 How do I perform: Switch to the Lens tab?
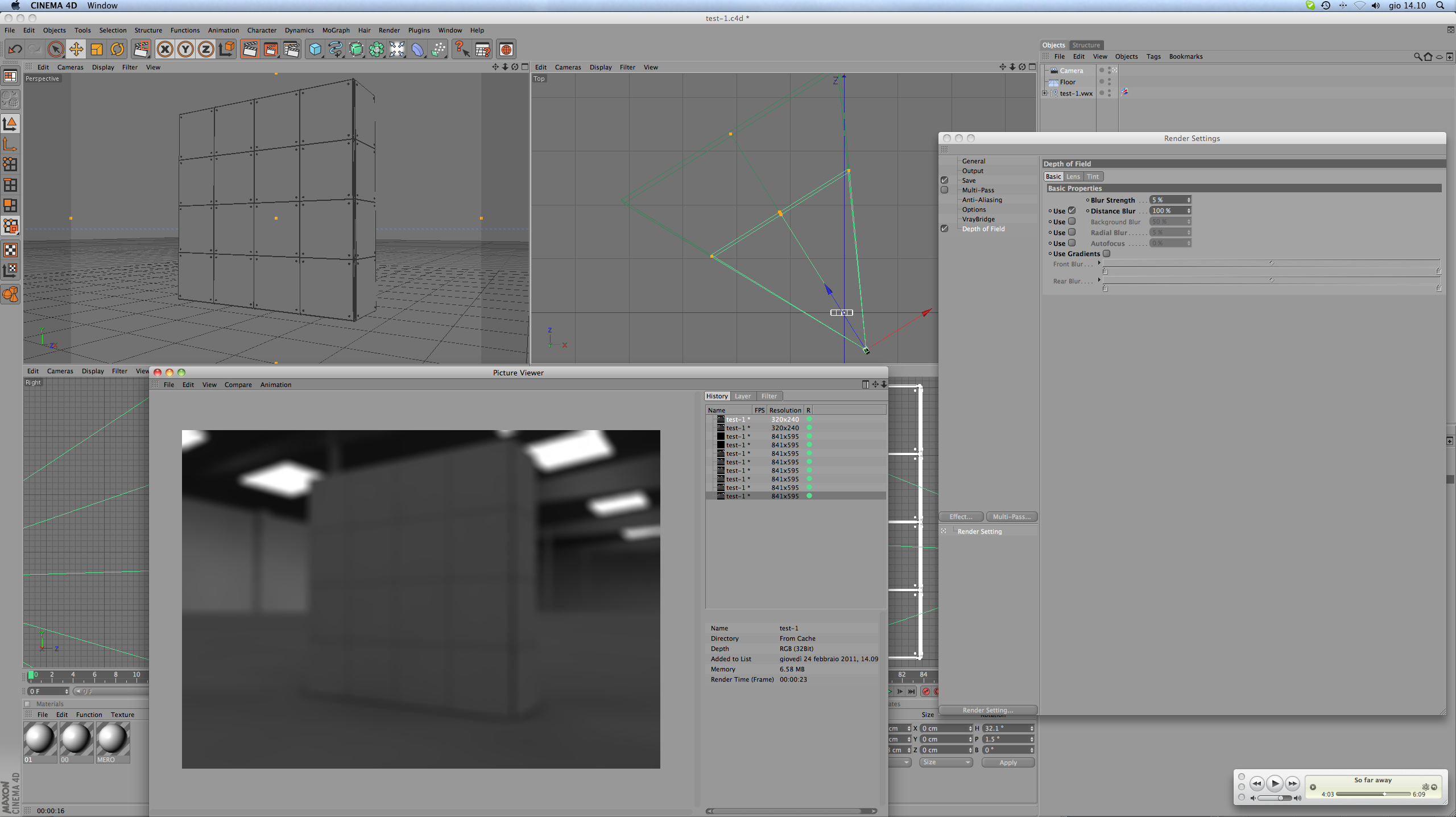pos(1073,176)
